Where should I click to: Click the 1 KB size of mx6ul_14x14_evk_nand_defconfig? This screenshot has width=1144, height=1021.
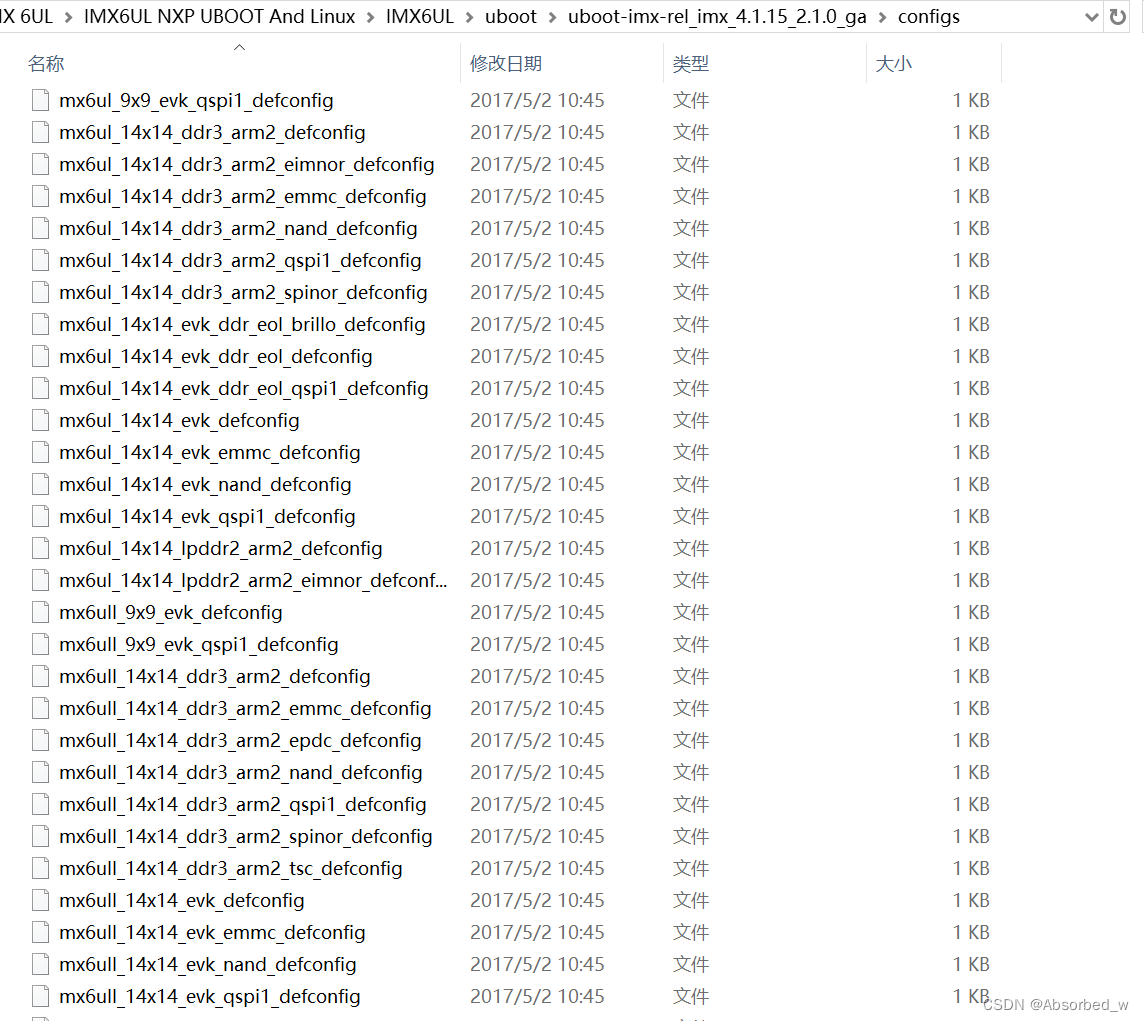point(971,485)
